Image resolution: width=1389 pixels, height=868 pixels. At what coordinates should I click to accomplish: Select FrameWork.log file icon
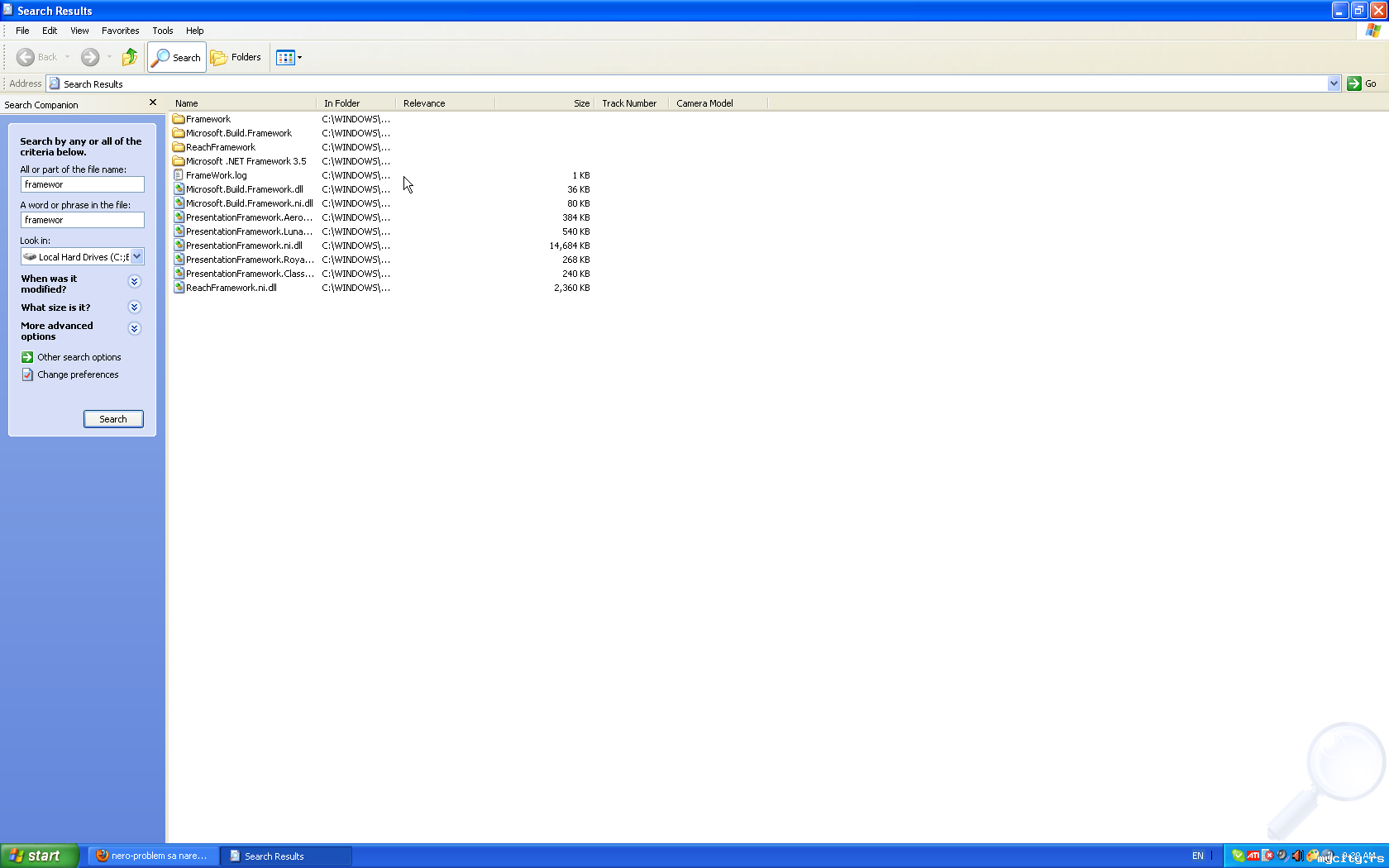(x=179, y=175)
